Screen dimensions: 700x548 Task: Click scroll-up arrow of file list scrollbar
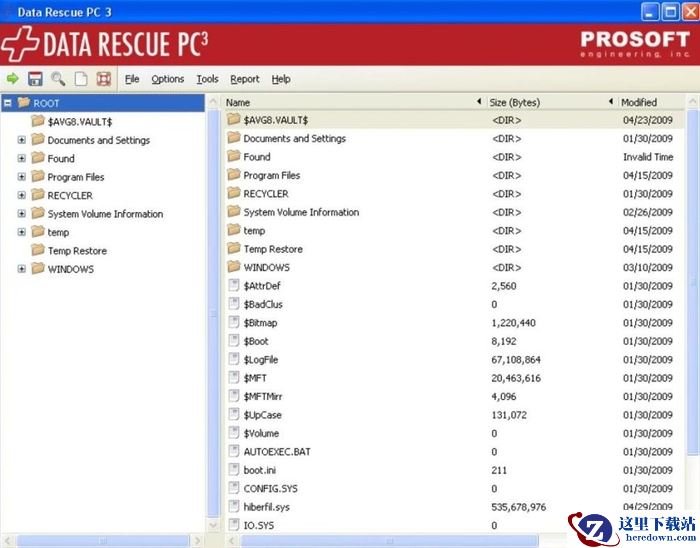pos(692,102)
